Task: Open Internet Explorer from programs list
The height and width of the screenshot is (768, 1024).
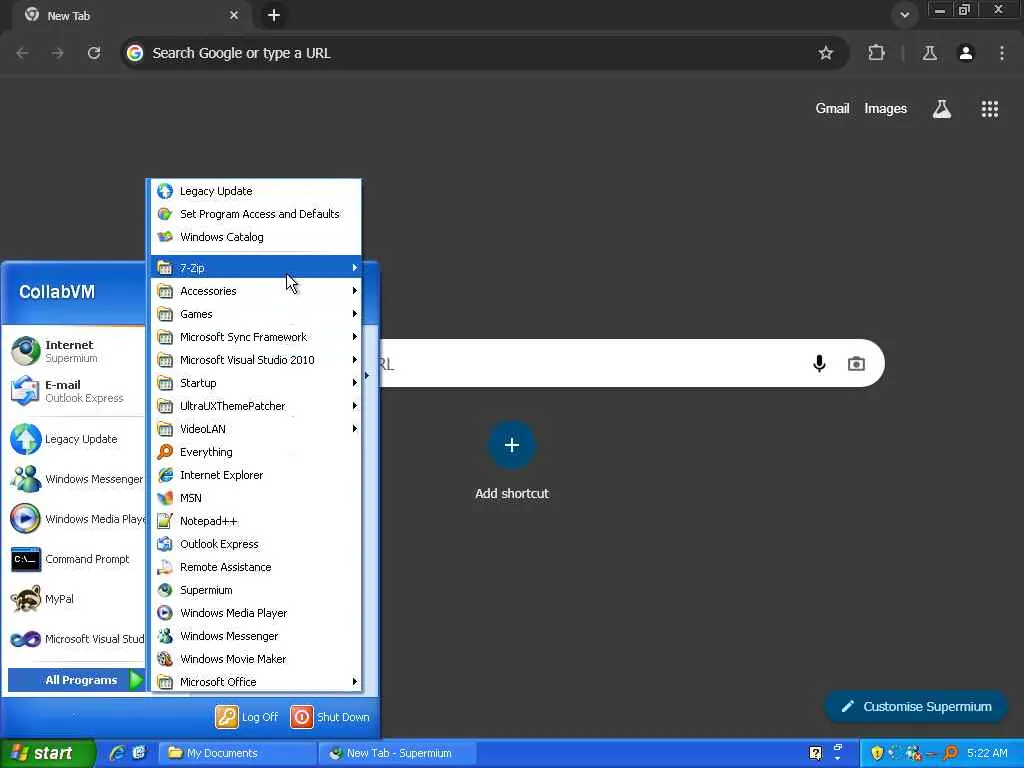Action: (x=256, y=475)
